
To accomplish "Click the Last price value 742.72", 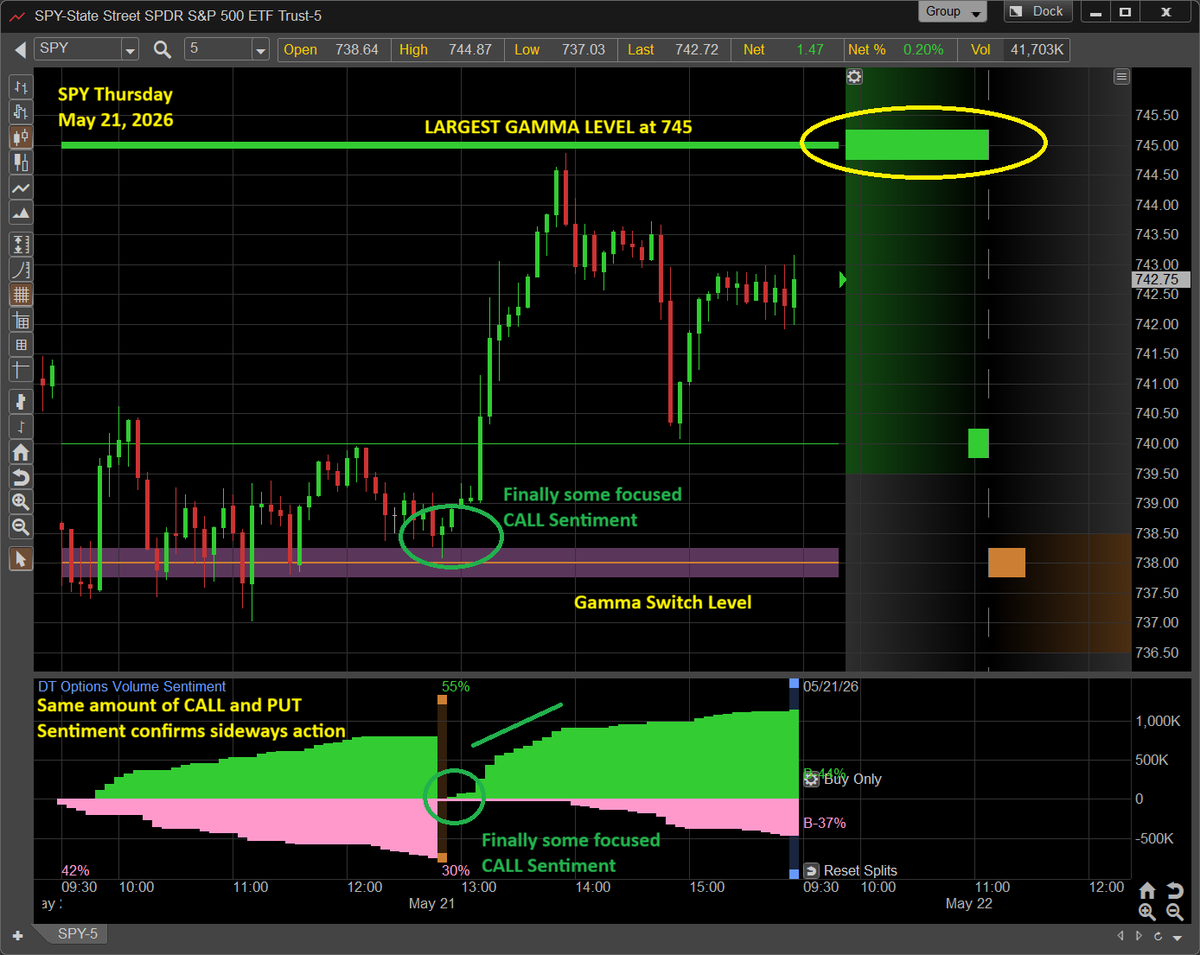I will click(695, 50).
